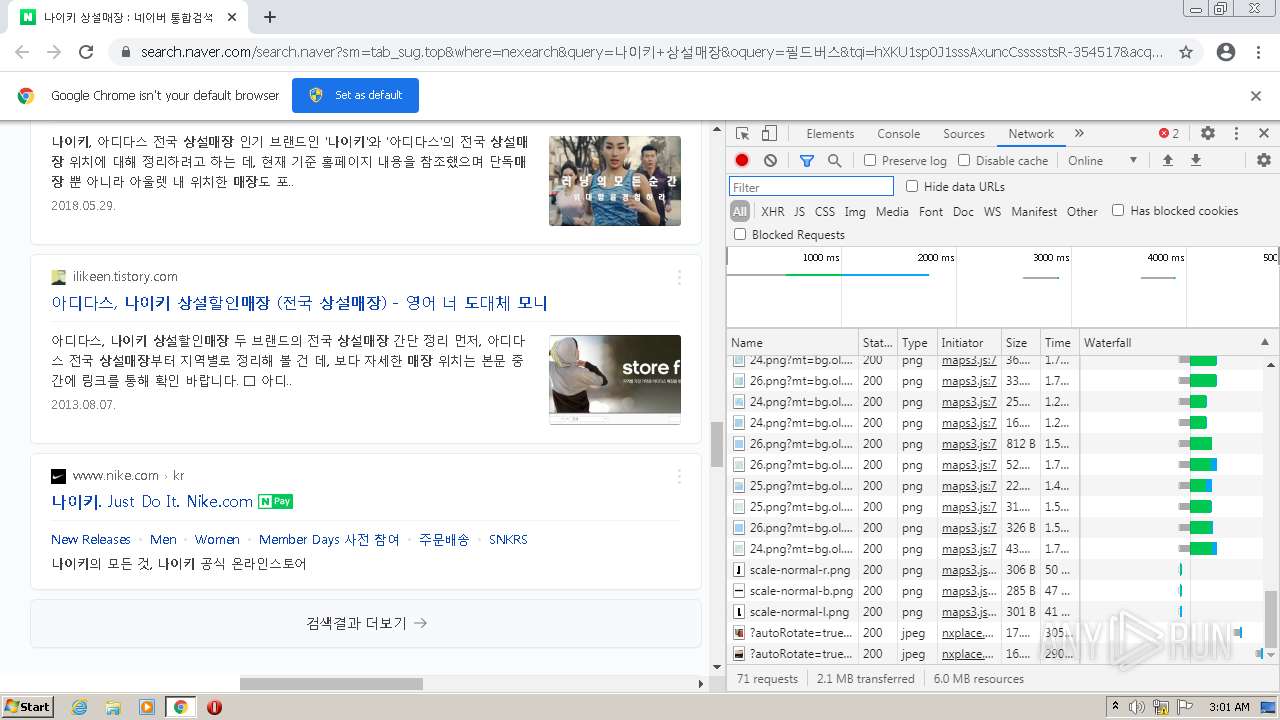Image resolution: width=1280 pixels, height=720 pixels.
Task: Open the SNKRS sublink
Action: coord(508,539)
